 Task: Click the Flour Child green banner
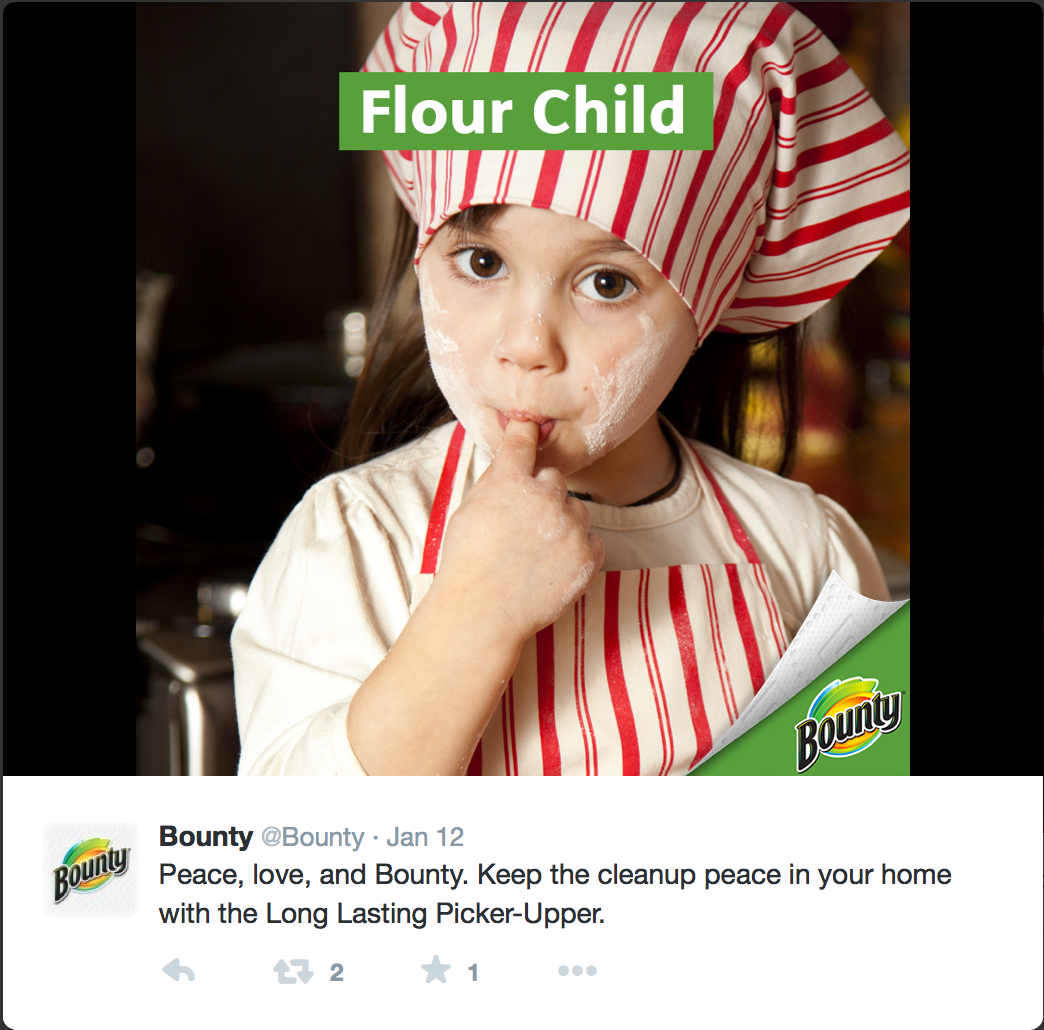point(526,111)
